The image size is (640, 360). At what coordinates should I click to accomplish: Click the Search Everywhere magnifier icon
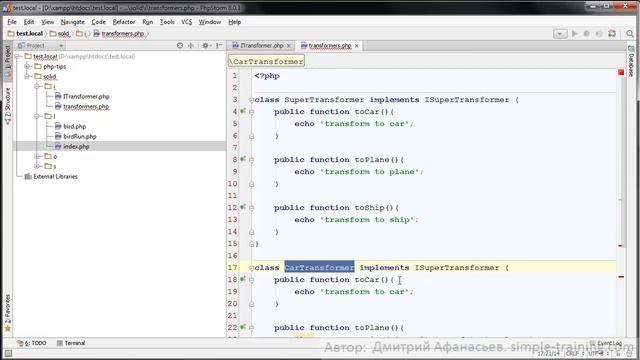point(630,34)
